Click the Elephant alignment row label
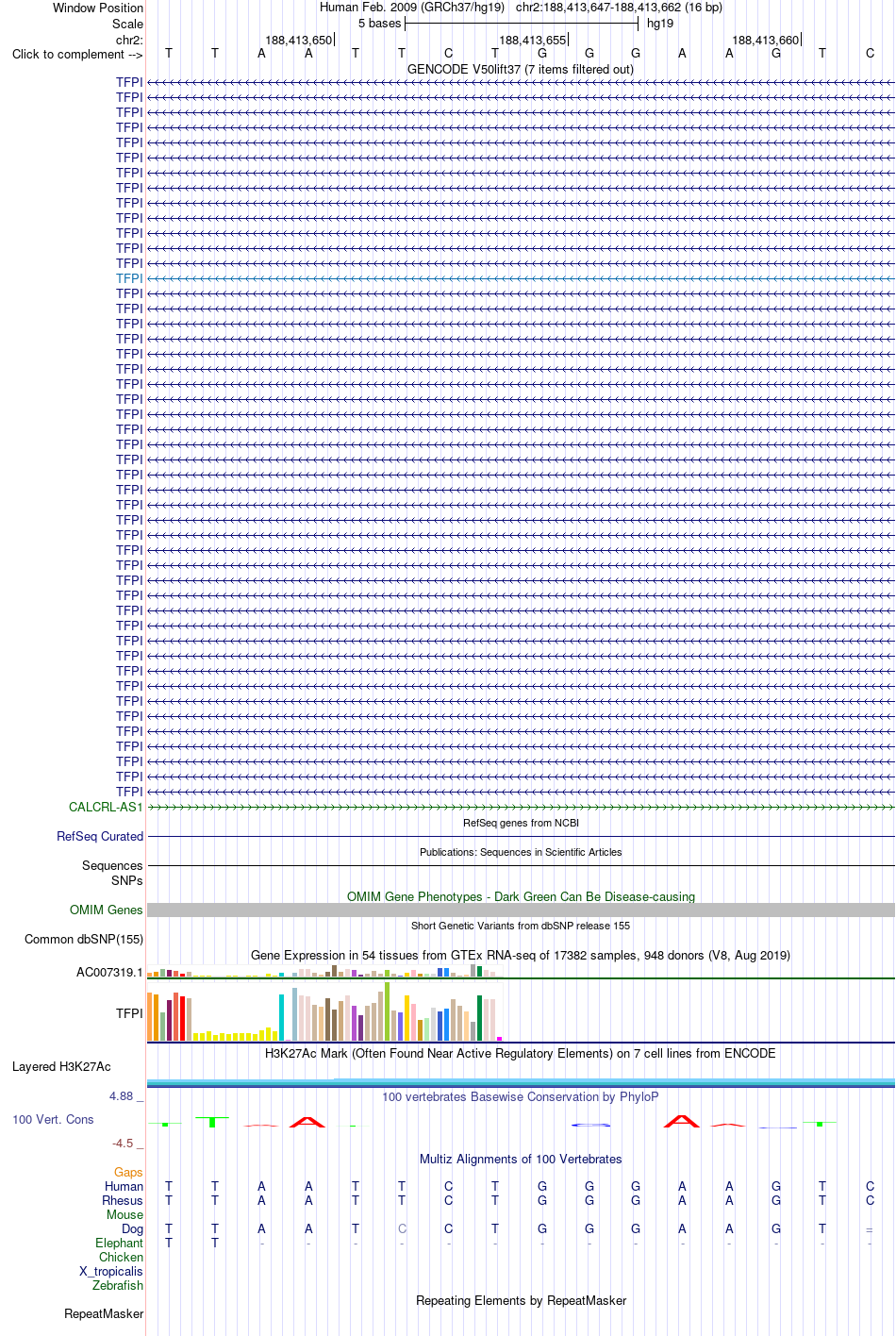The height and width of the screenshot is (1336, 896). click(119, 1243)
